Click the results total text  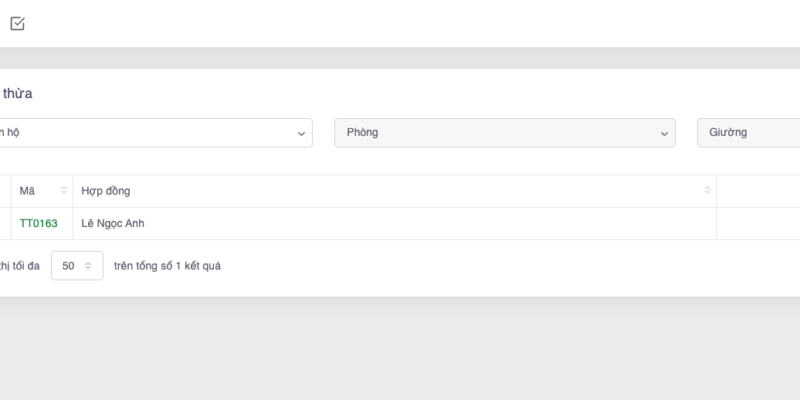(168, 266)
